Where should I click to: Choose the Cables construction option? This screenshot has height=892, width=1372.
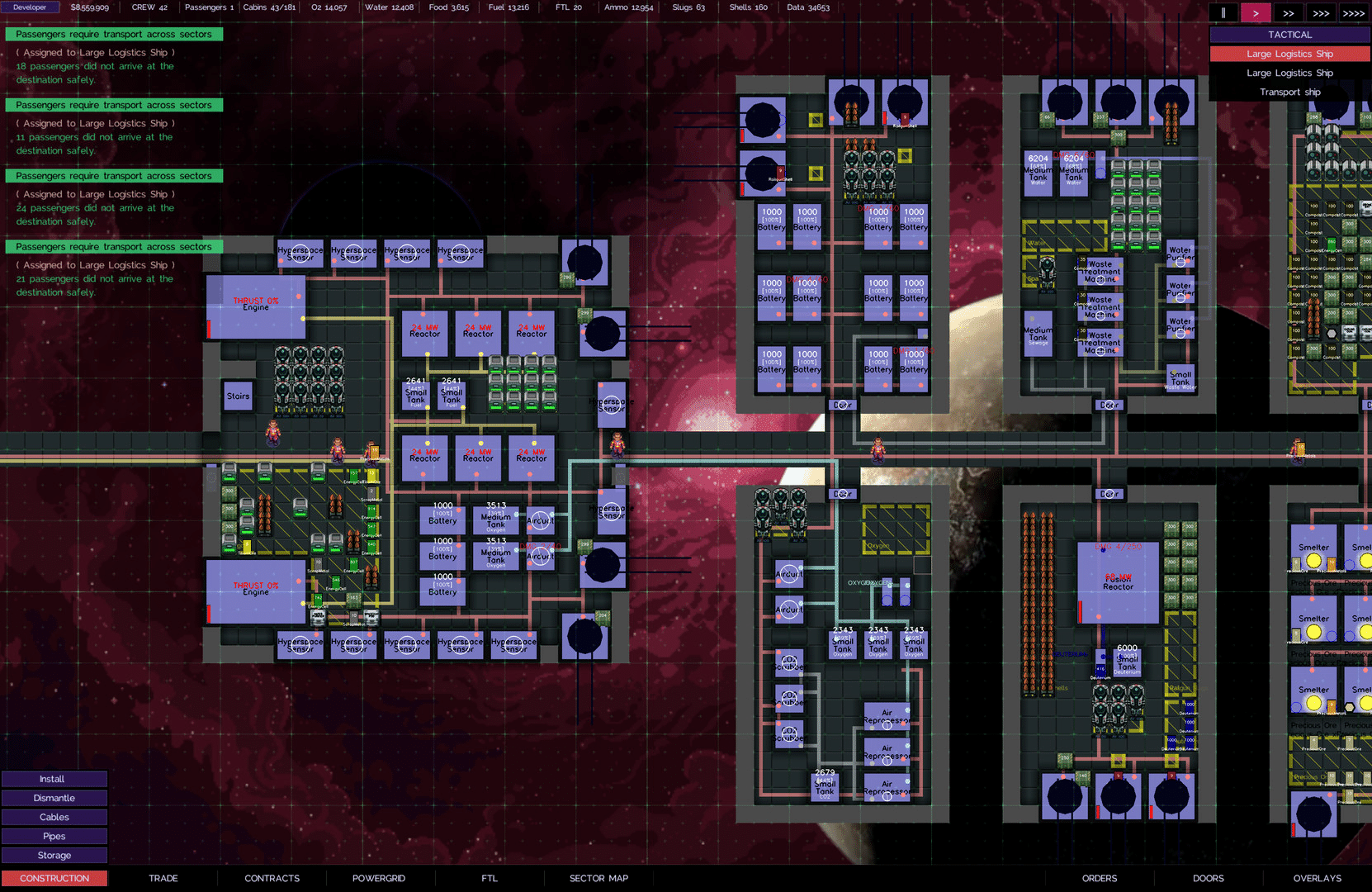pos(54,817)
